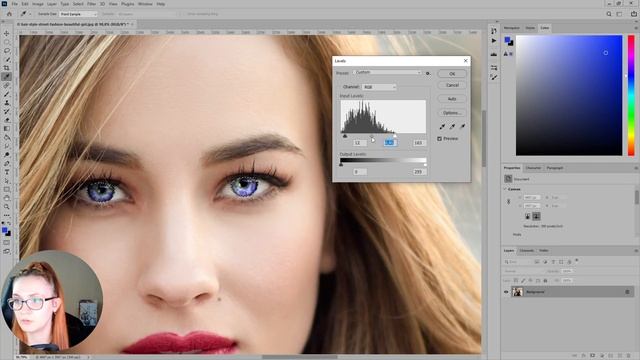640x360 pixels.
Task: Open the preset options gear in Levels
Action: coord(428,73)
